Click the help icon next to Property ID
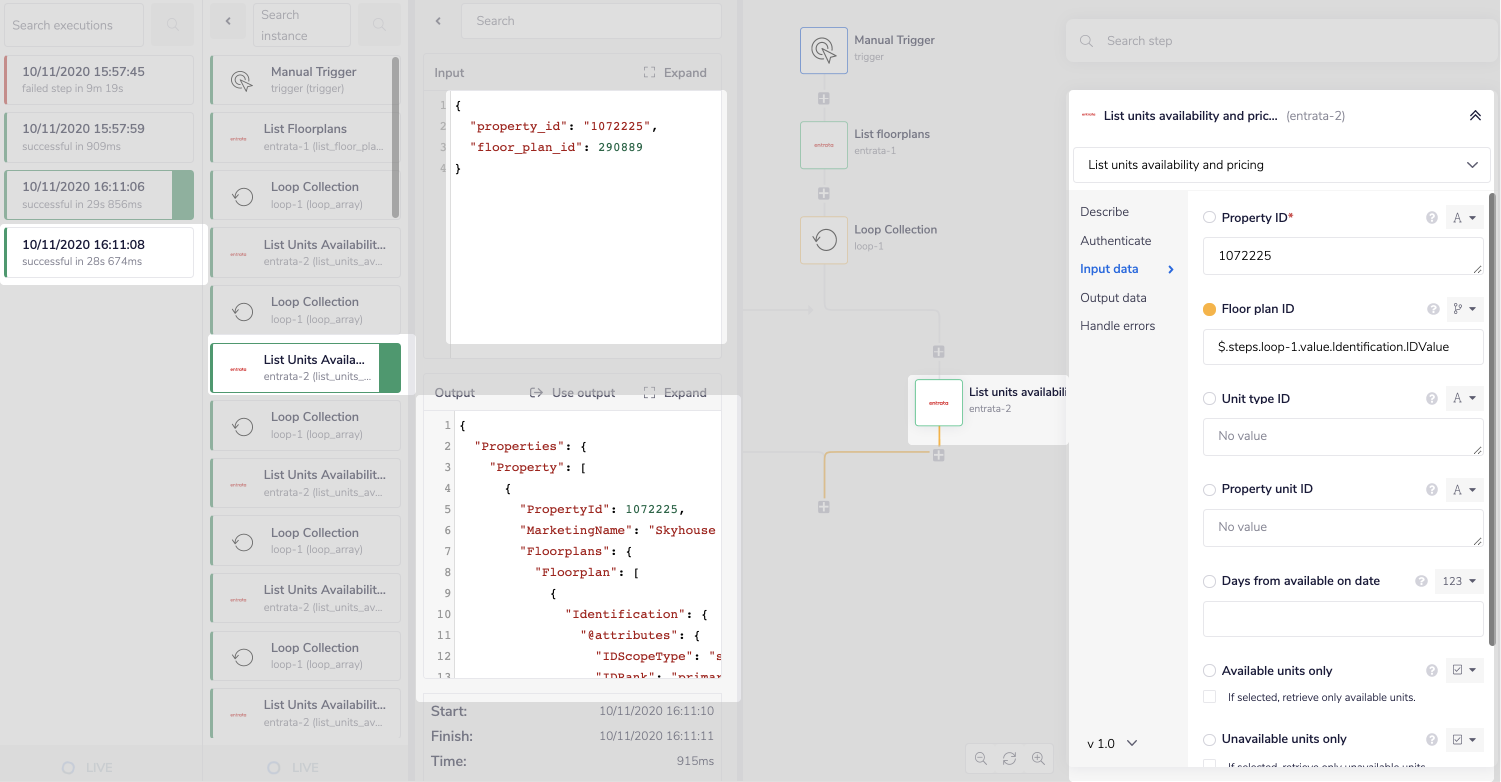This screenshot has height=782, width=1501. tap(1431, 218)
